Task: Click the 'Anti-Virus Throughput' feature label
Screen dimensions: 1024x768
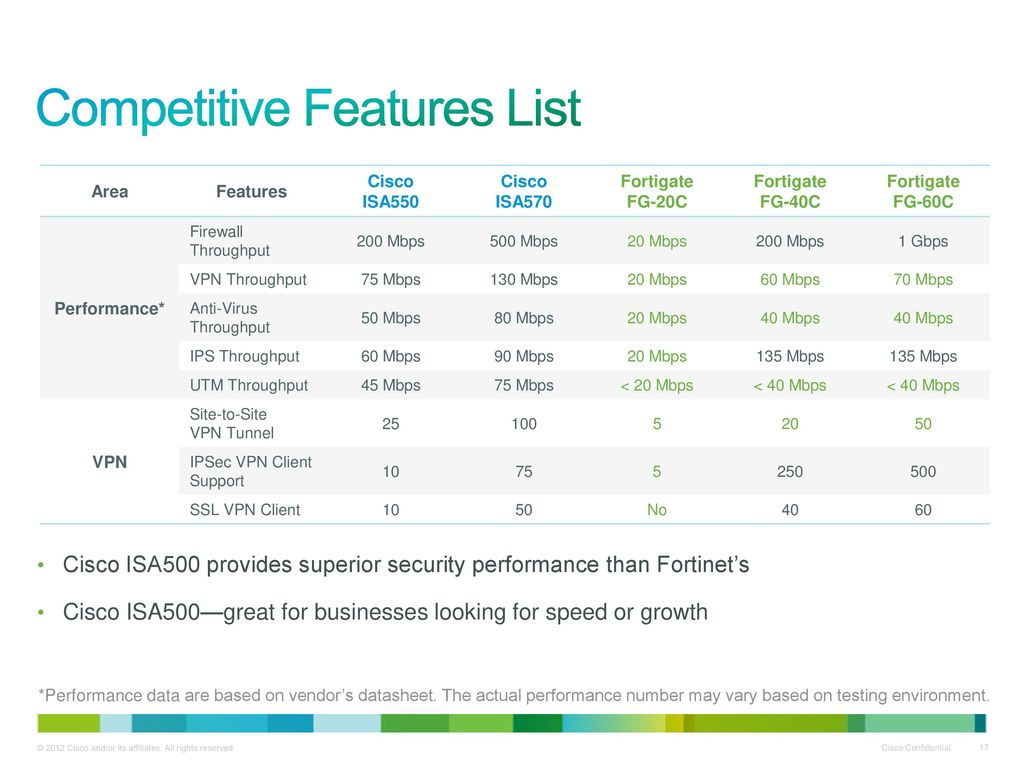Action: coord(230,318)
